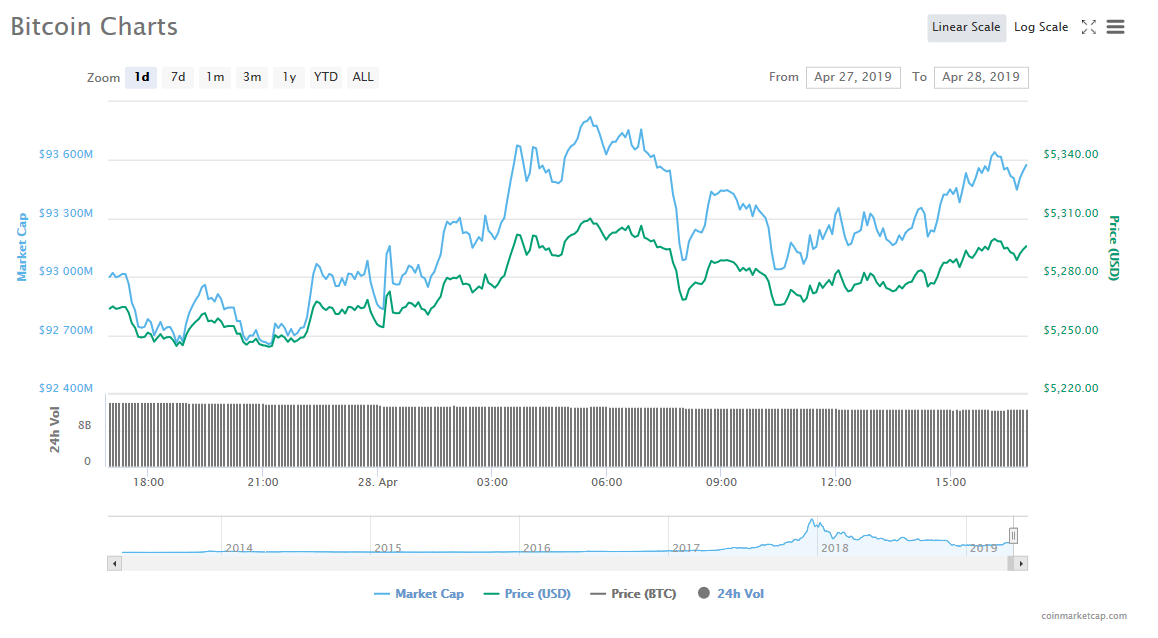
Task: Edit the To date field
Action: pos(981,77)
